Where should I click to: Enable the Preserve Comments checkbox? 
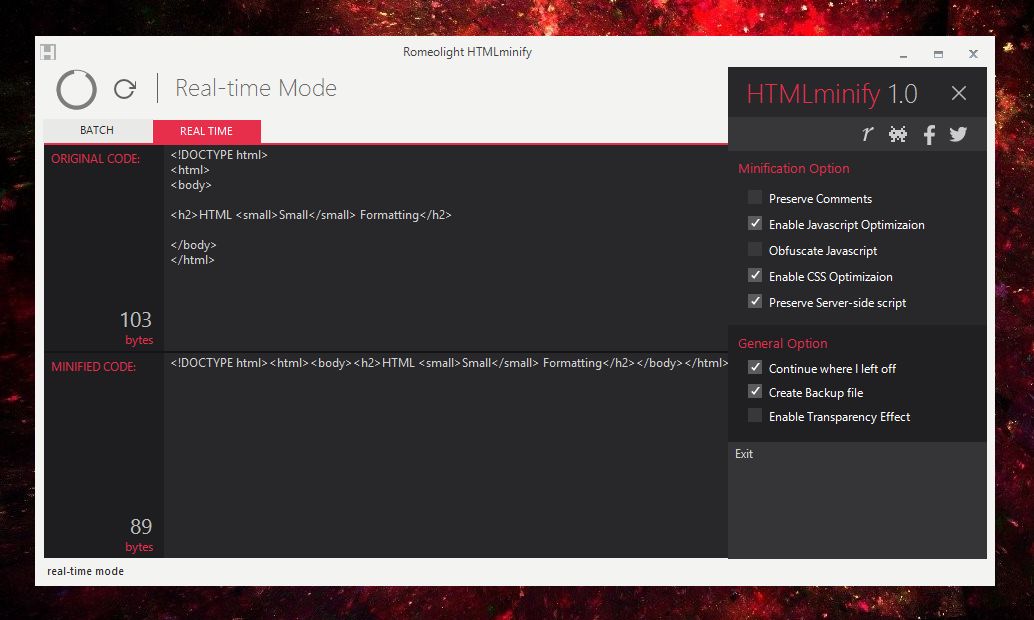755,197
